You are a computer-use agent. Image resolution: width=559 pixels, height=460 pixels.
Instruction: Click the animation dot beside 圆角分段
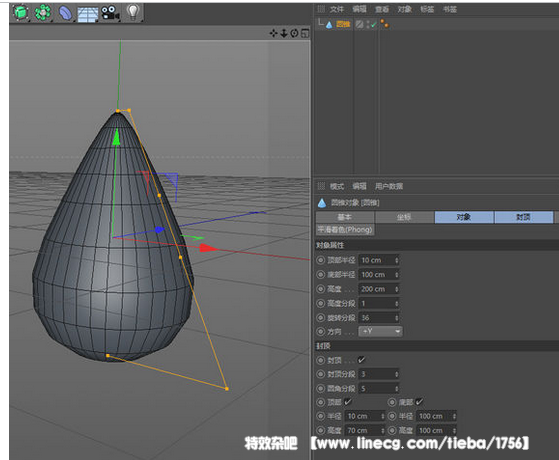[x=320, y=388]
